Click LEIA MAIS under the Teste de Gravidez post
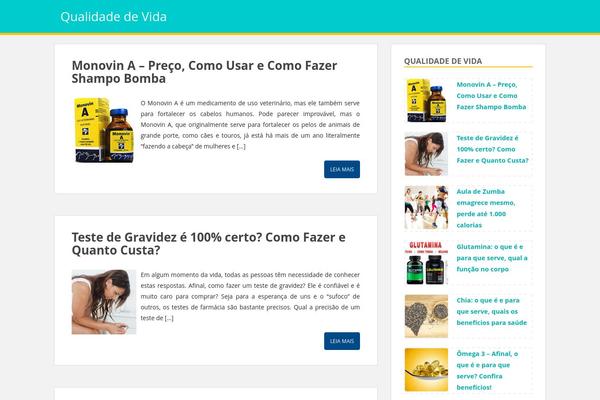 [342, 341]
